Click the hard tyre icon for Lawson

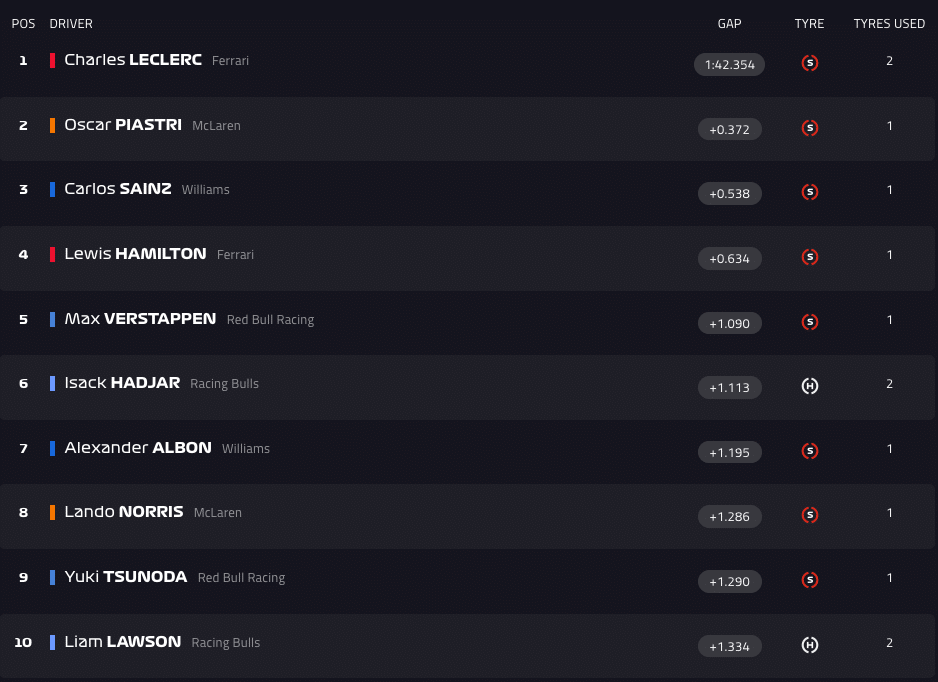tap(810, 645)
